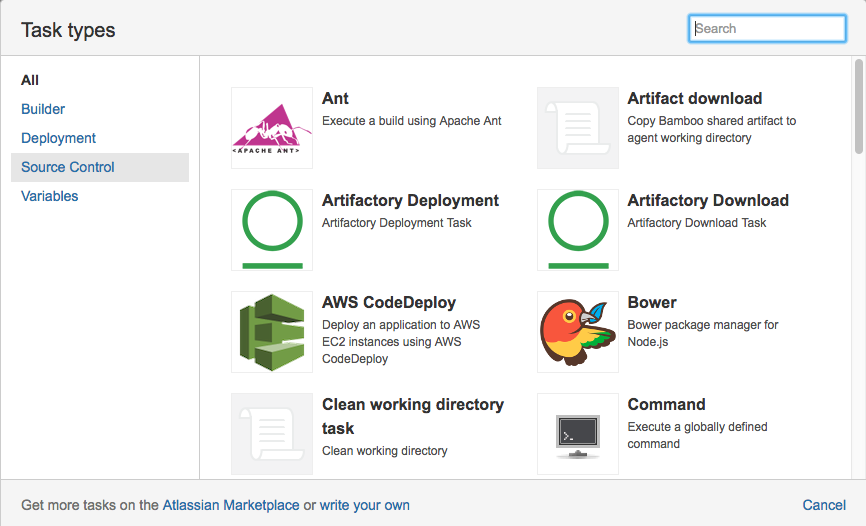Click the Artifactory Deployment green circle icon
Screen dimensions: 866x526
[x=272, y=230]
